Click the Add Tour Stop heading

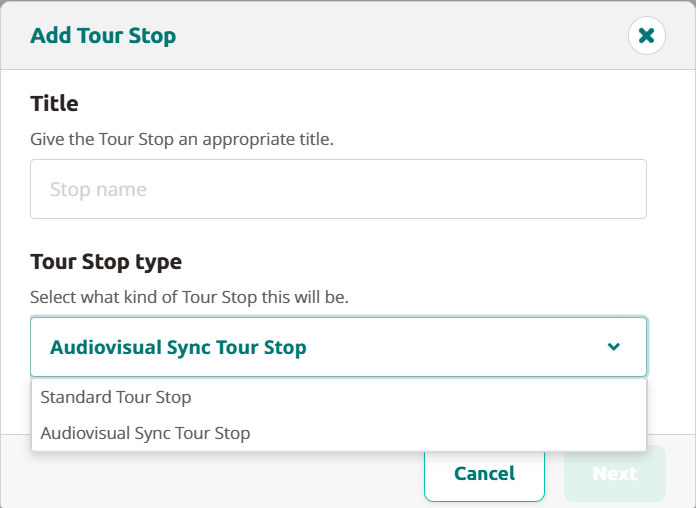pyautogui.click(x=103, y=36)
